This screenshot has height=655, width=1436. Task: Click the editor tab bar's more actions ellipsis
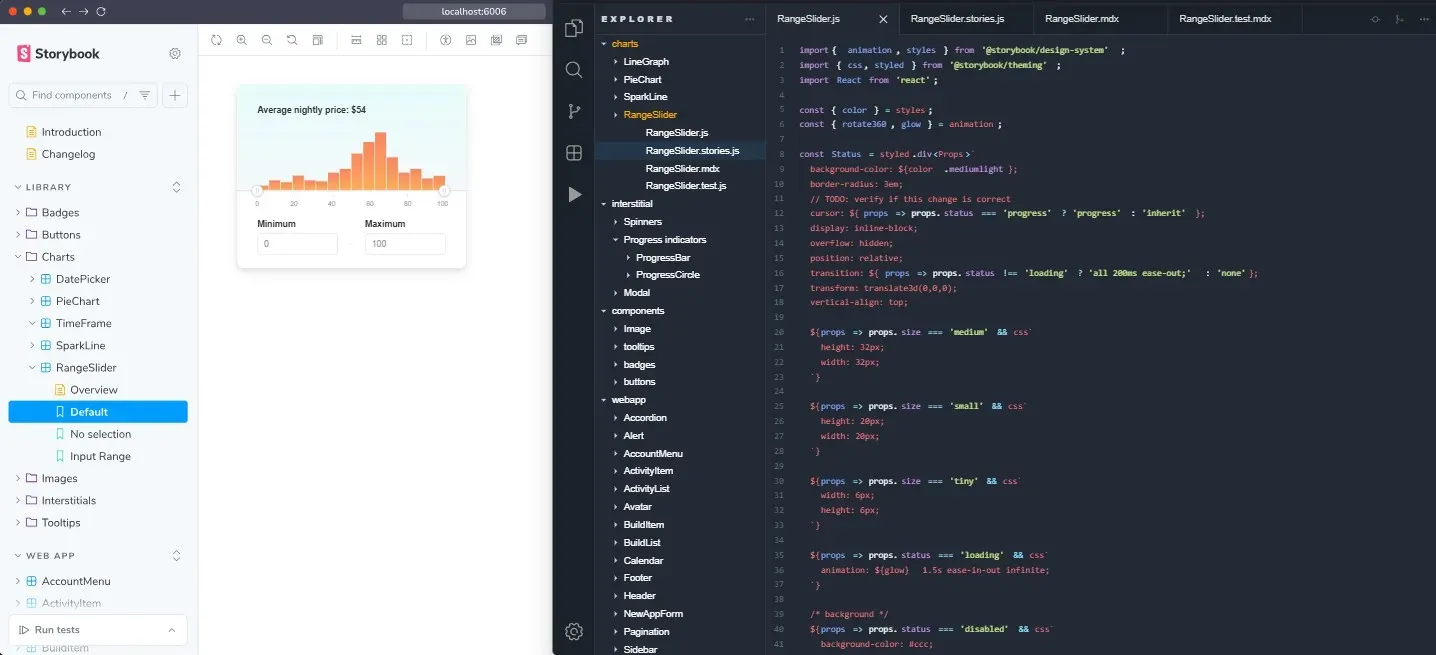(1424, 19)
